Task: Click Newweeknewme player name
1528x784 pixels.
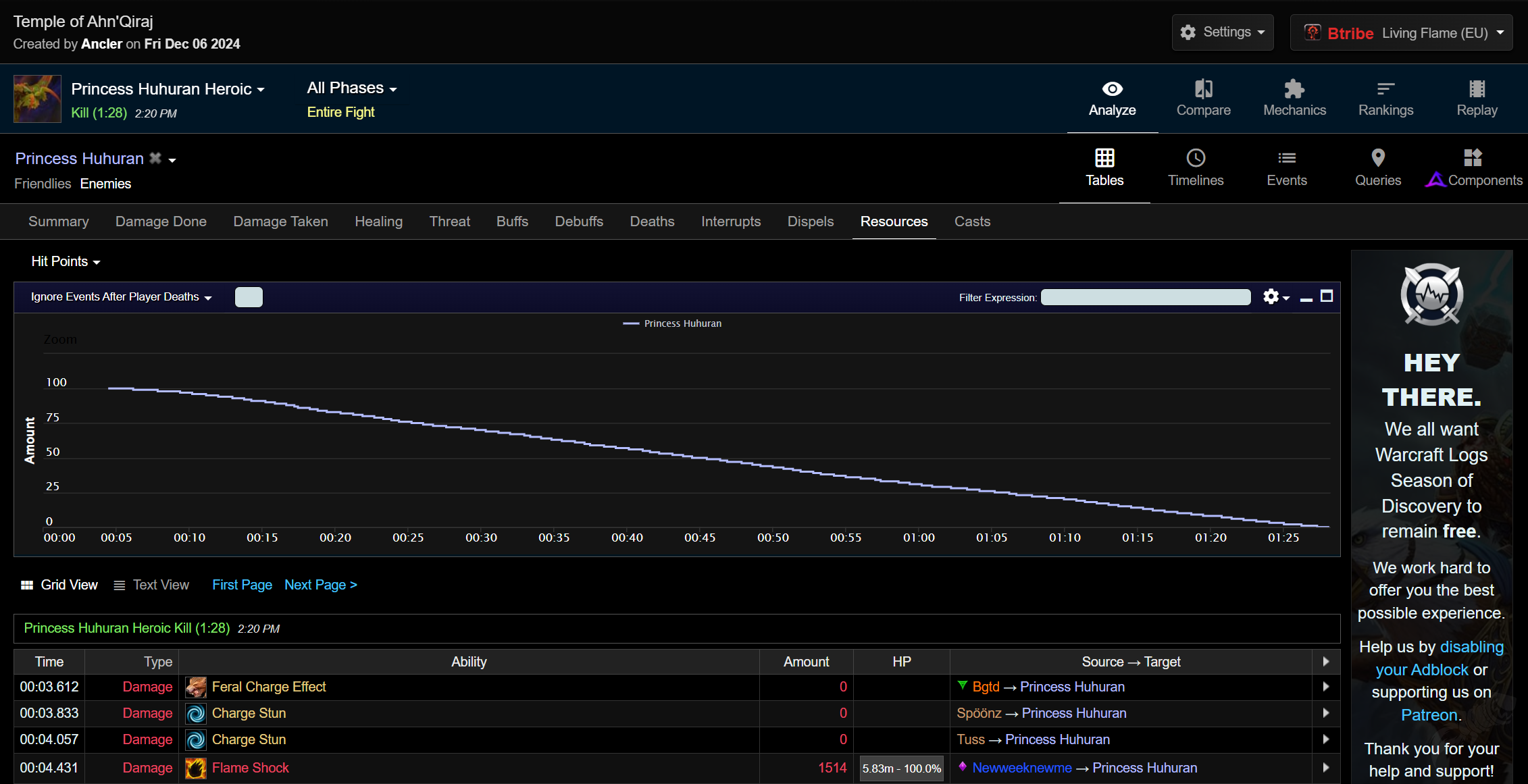Action: click(1022, 768)
